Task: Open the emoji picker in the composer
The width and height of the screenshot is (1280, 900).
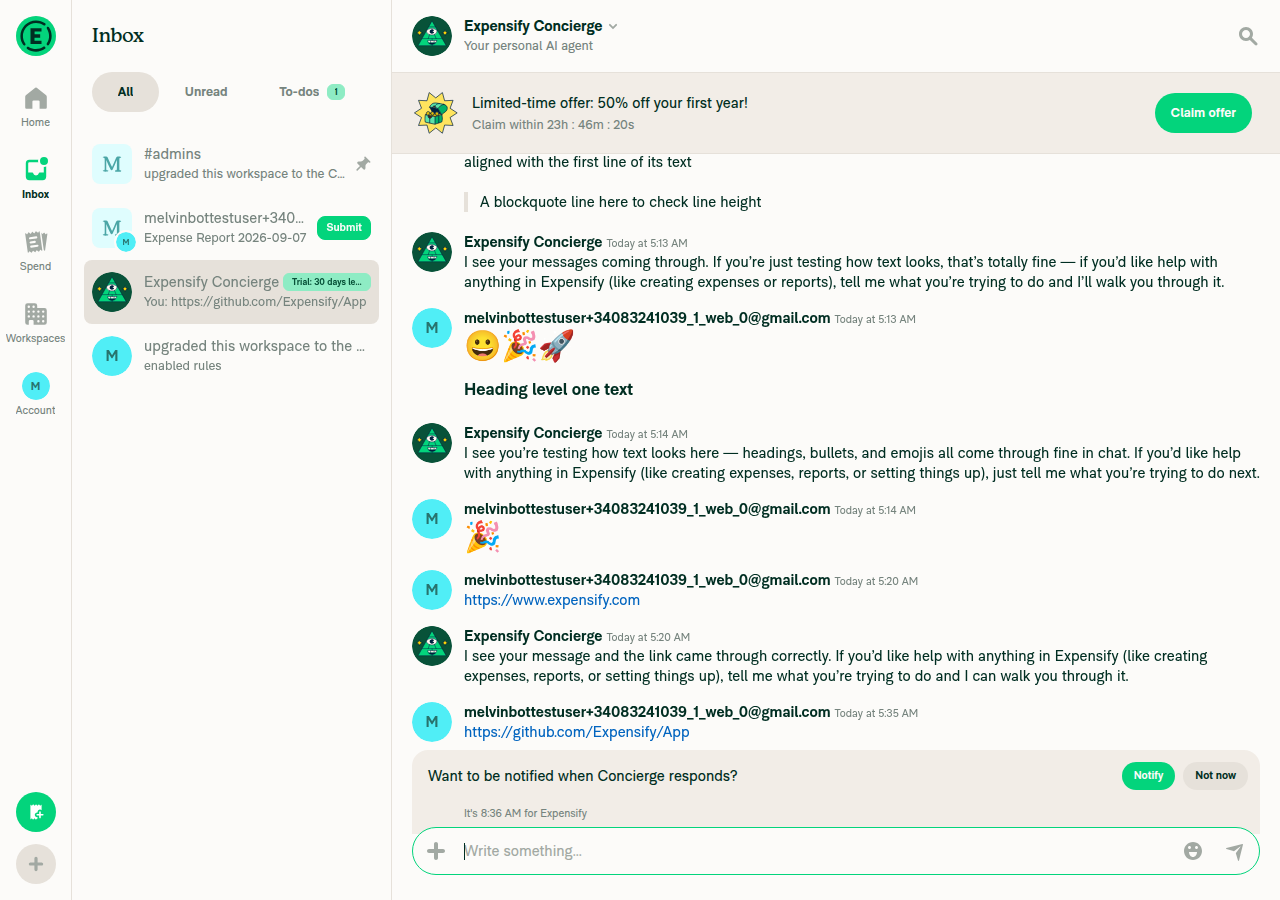Action: tap(1192, 851)
